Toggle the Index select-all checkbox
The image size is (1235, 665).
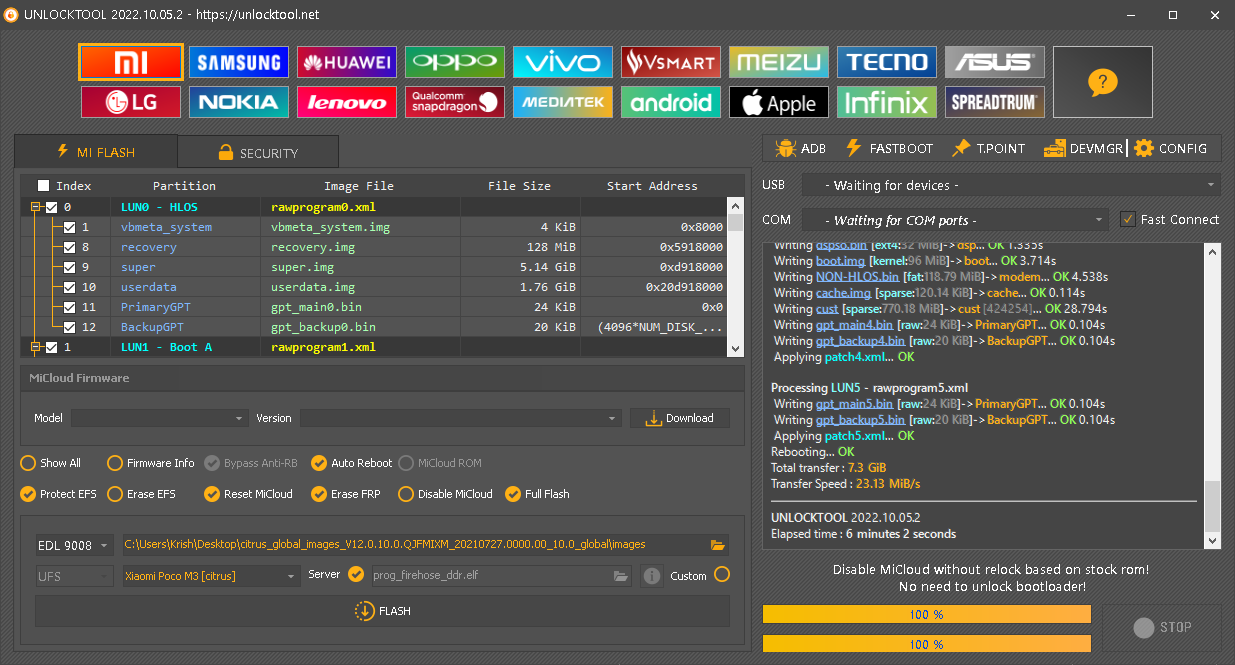click(x=43, y=186)
